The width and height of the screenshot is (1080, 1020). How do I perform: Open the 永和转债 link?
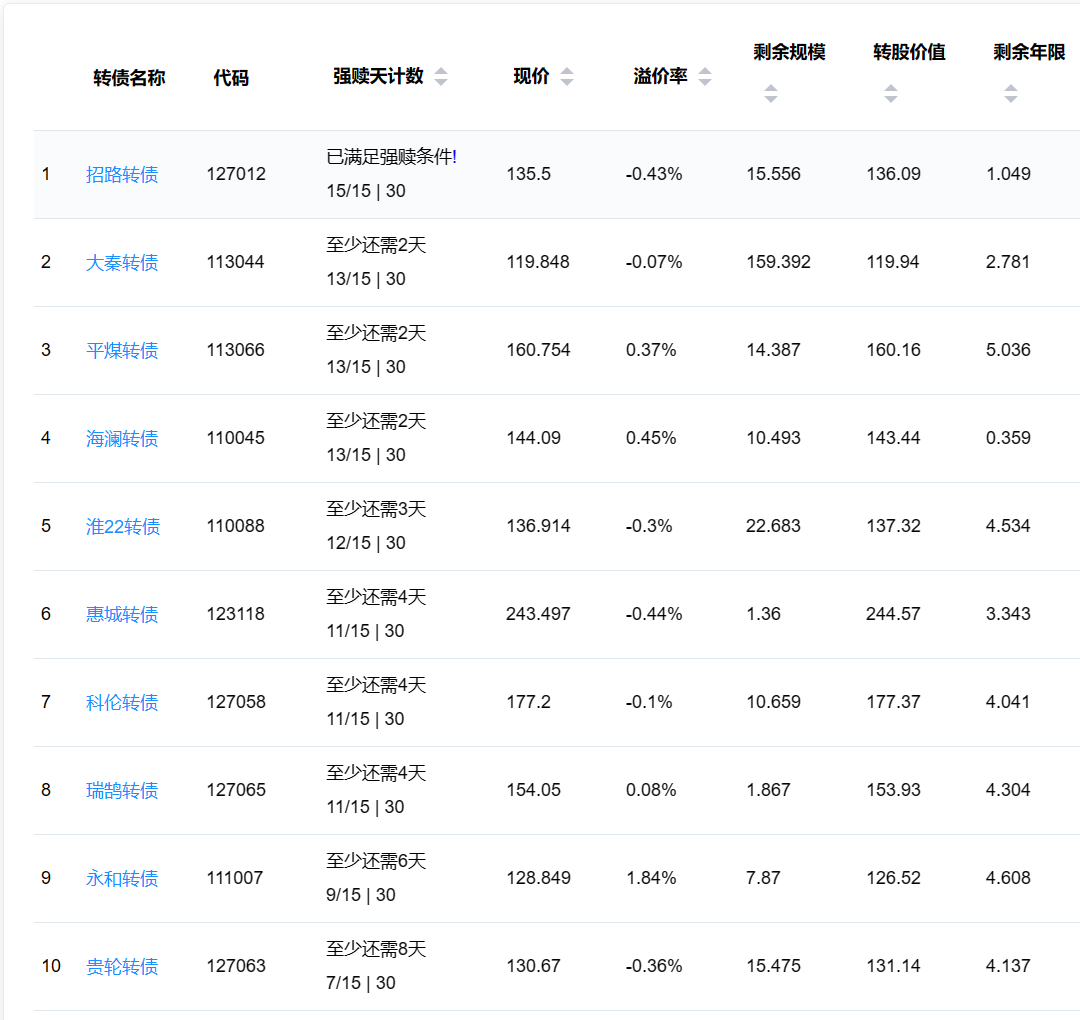122,879
